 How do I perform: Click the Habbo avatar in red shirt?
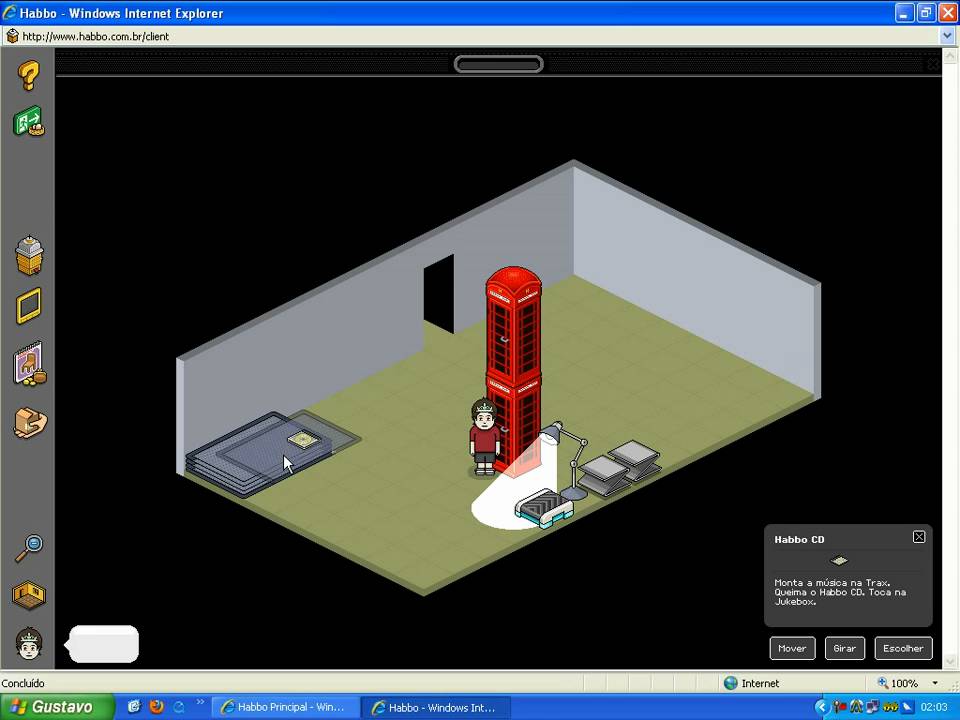point(484,437)
